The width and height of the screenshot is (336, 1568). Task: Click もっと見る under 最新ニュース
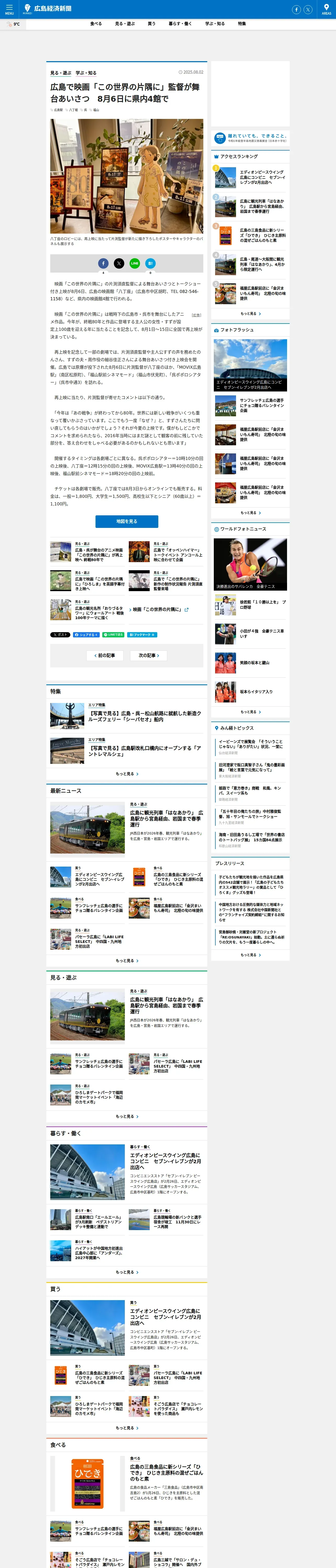tap(127, 960)
